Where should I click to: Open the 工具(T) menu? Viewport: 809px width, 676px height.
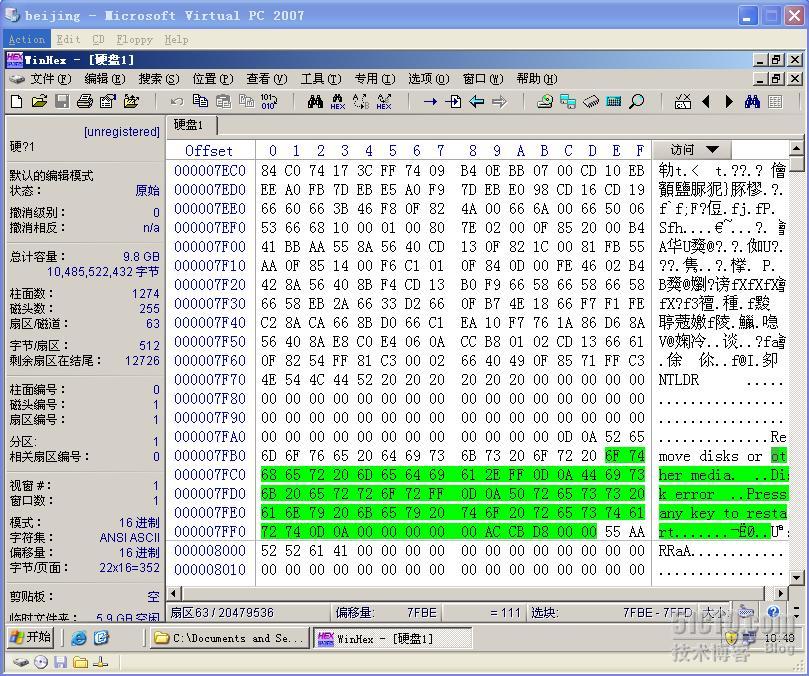[320, 79]
